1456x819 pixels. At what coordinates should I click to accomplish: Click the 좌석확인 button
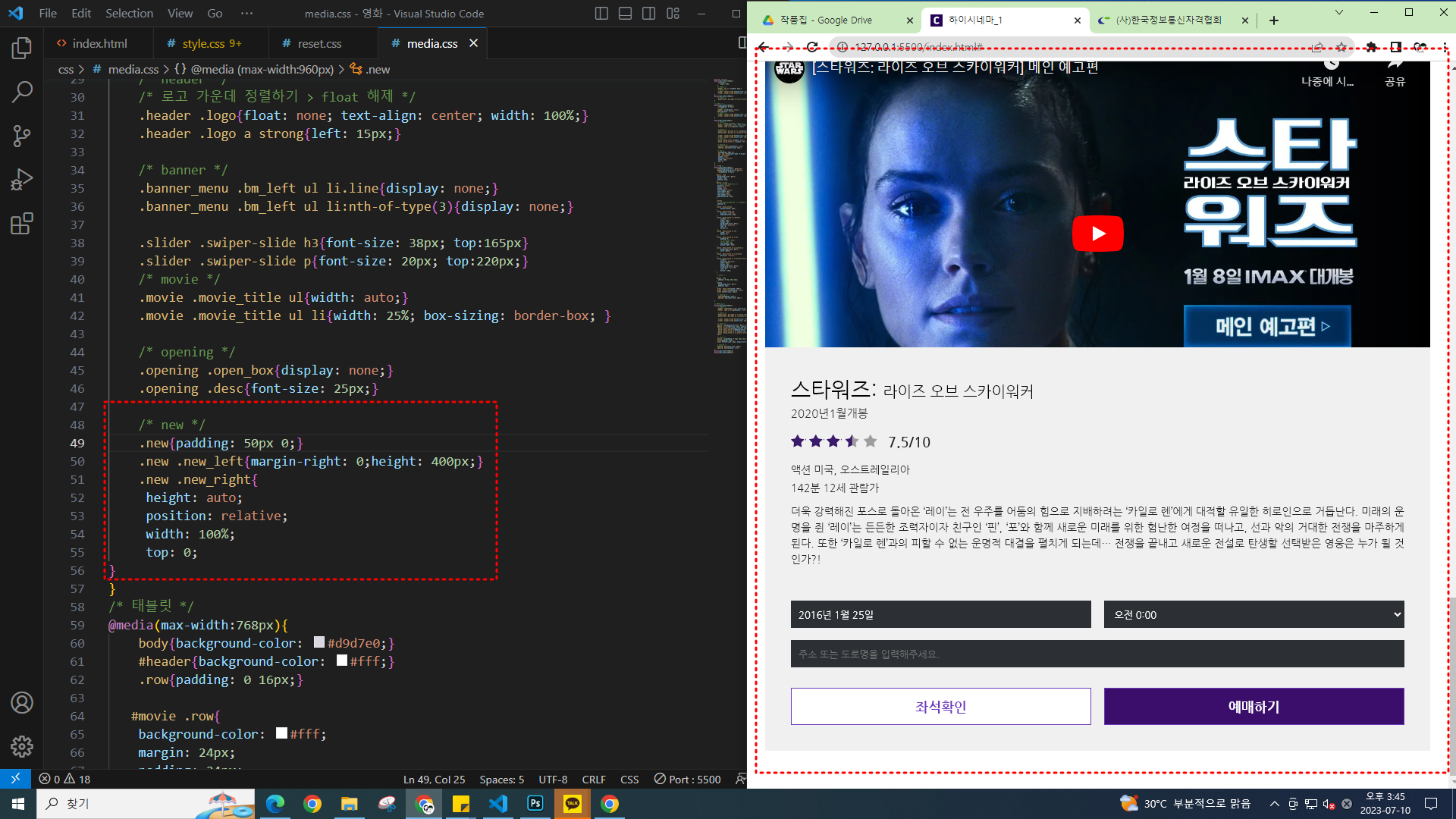pos(940,707)
